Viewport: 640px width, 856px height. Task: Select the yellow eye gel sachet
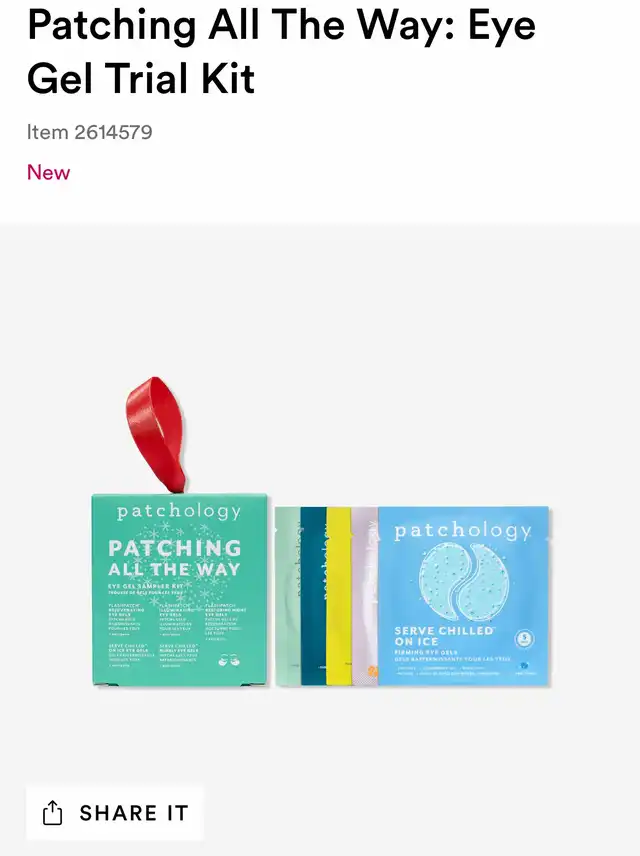339,596
